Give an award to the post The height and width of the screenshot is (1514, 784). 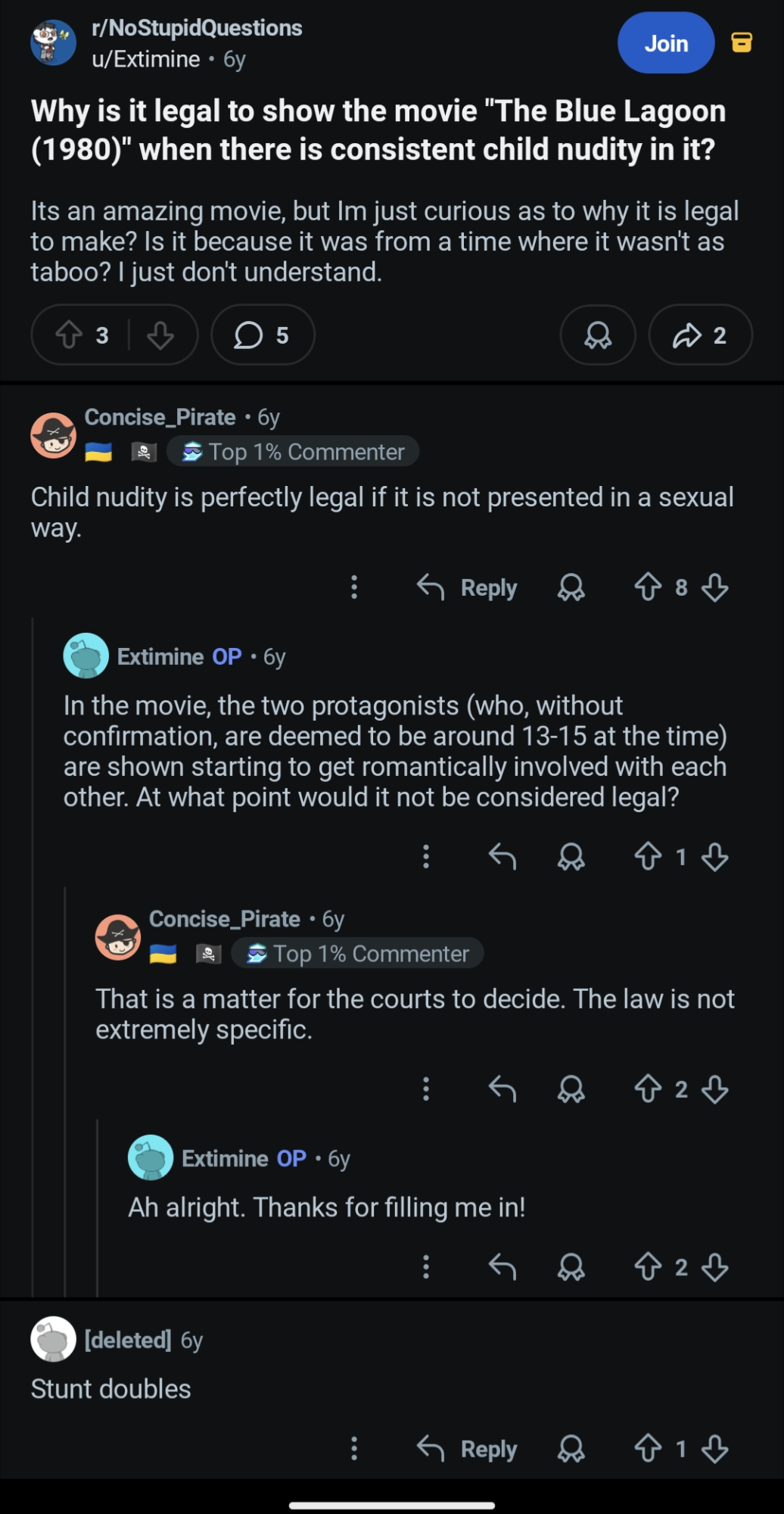598,335
